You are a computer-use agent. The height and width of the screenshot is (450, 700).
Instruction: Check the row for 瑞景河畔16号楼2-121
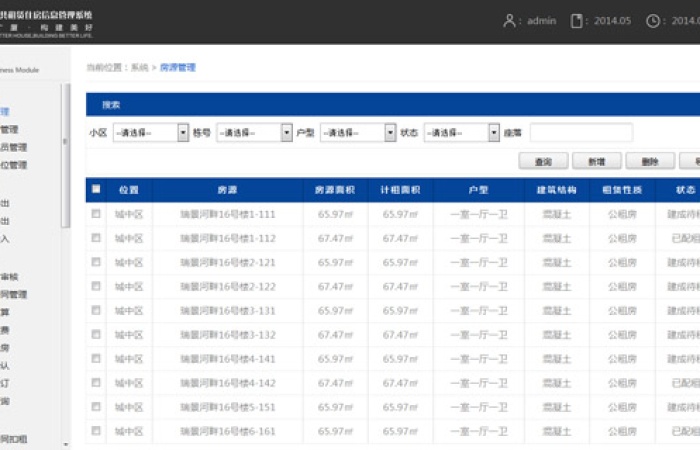click(x=96, y=262)
